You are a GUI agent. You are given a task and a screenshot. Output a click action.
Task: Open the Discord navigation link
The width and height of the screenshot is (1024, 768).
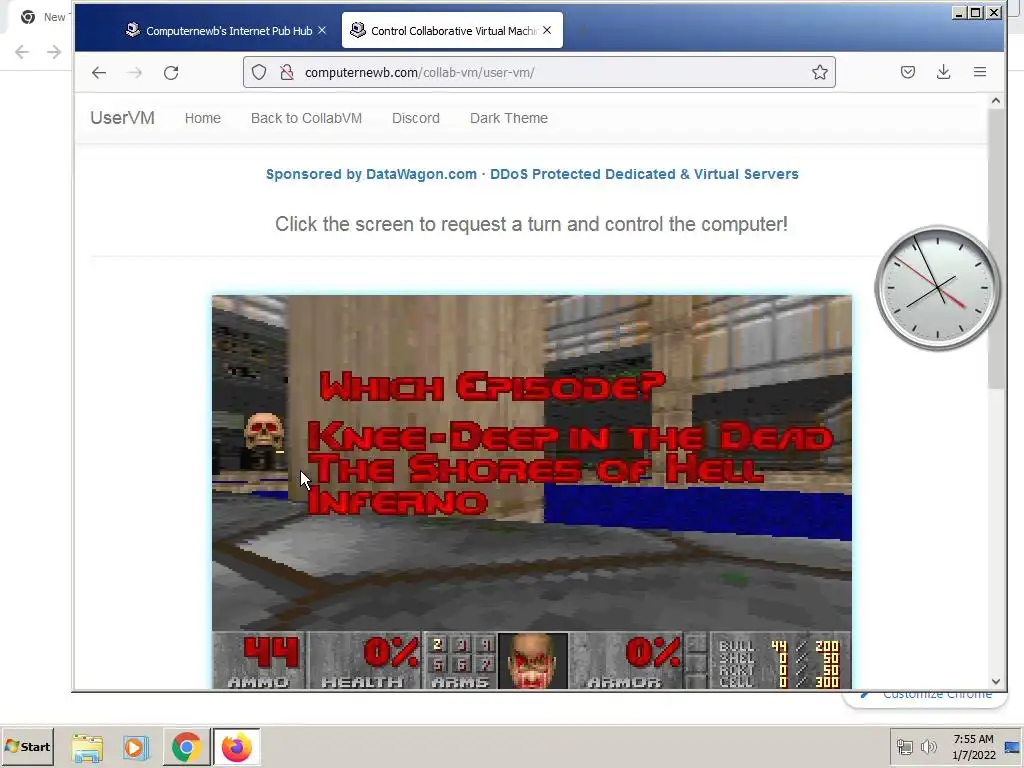[416, 118]
